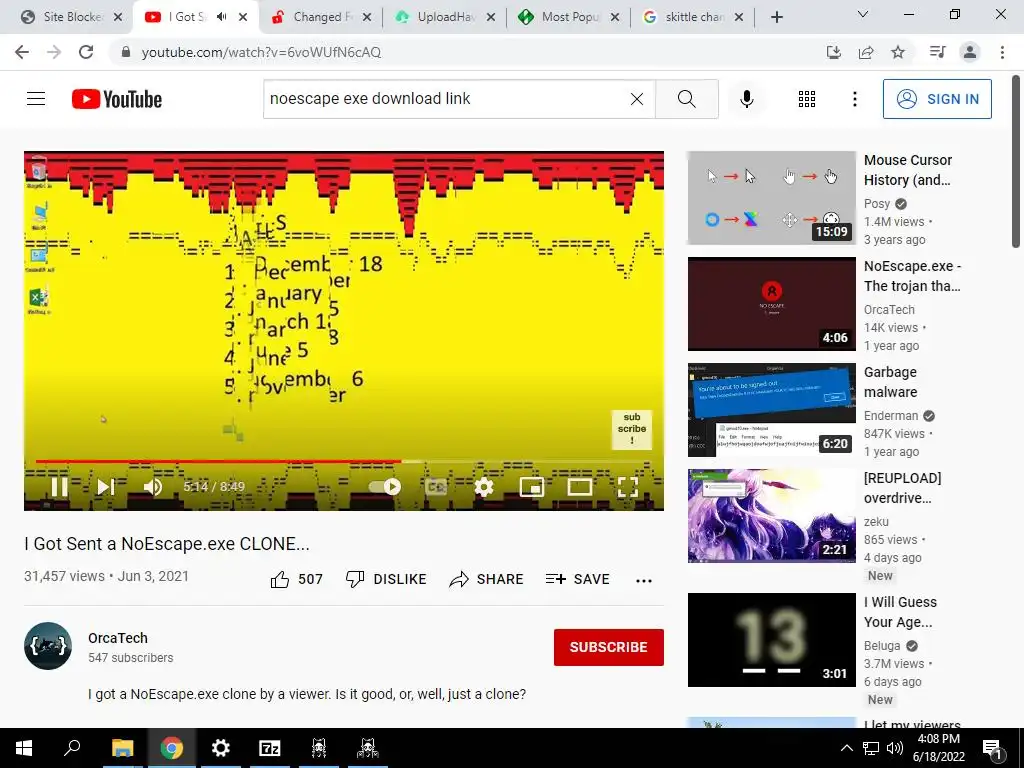Open Mouse Cursor History video thumbnail
Image resolution: width=1024 pixels, height=768 pixels.
click(x=771, y=198)
